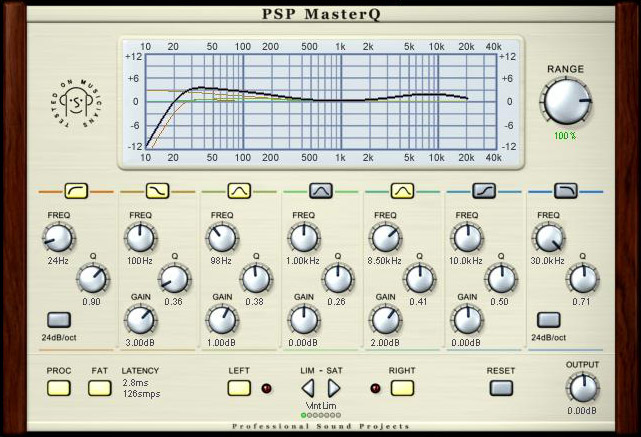Click the GAIN knob at 1.00dB
The image size is (641, 437).
point(222,320)
